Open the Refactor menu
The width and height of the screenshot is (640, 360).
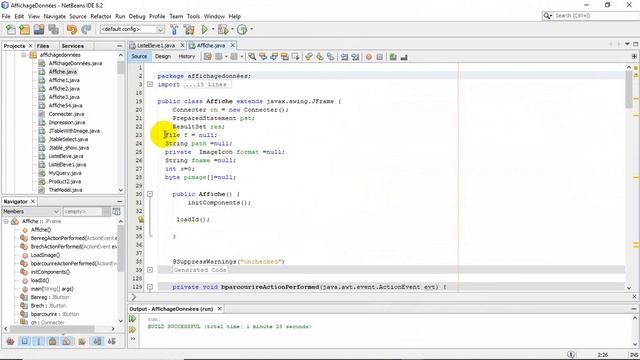point(101,16)
